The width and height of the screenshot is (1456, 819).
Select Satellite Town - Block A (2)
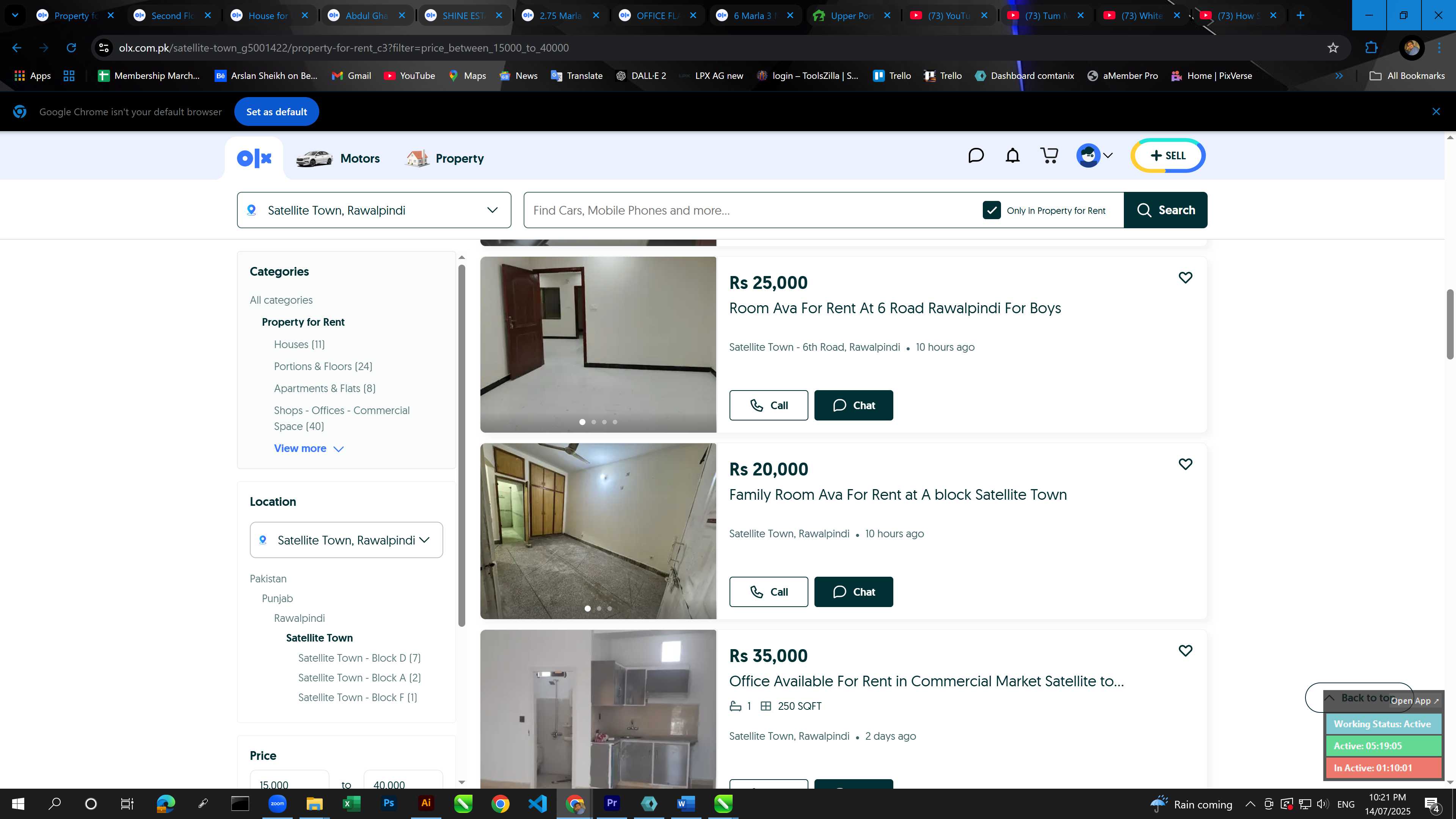coord(359,678)
